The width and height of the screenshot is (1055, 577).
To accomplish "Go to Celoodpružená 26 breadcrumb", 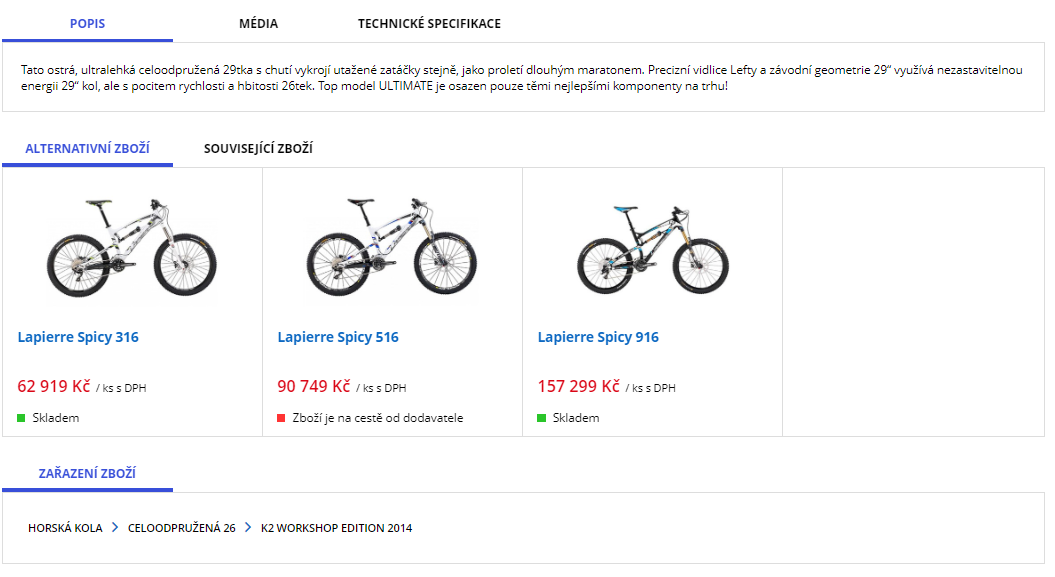I will point(182,528).
